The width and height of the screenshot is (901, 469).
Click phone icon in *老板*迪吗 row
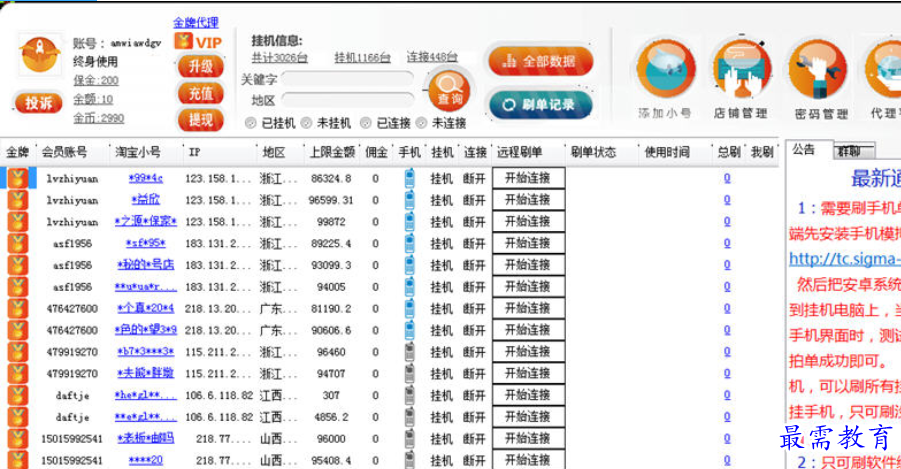pos(410,439)
